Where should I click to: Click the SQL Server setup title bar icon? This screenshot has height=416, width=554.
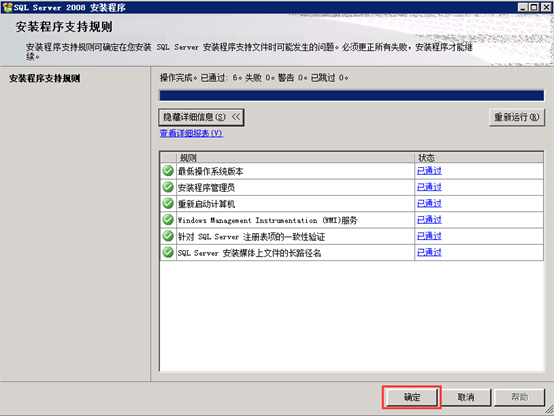pyautogui.click(x=7, y=7)
